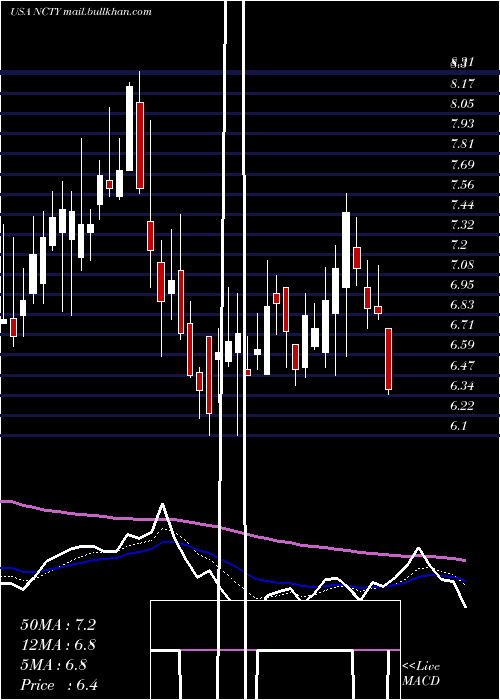
Task: Click the last red candlestick on the right
Action: click(389, 359)
